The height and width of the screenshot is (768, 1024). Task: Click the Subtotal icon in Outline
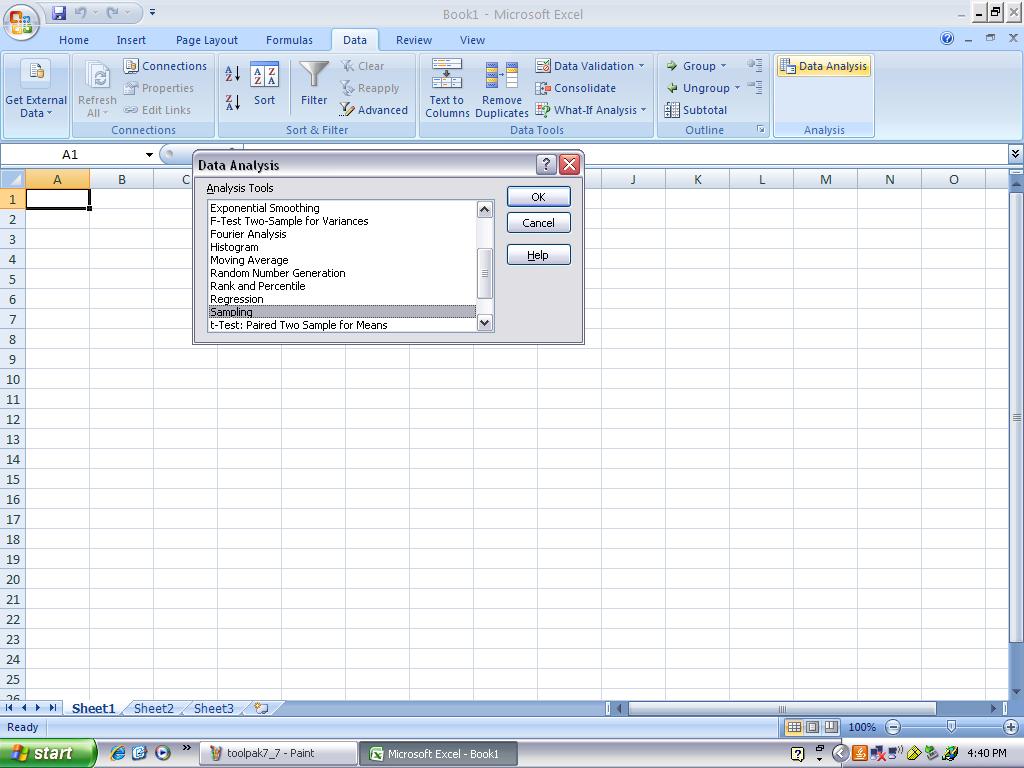pyautogui.click(x=695, y=110)
